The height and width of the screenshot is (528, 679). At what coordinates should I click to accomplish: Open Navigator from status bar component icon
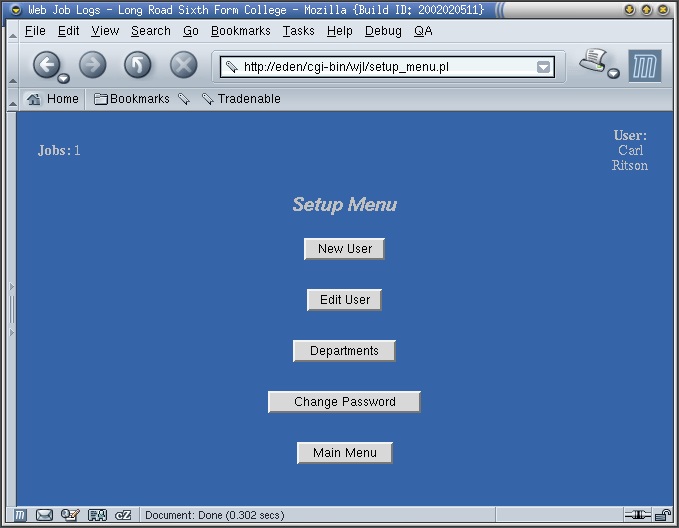[20, 515]
